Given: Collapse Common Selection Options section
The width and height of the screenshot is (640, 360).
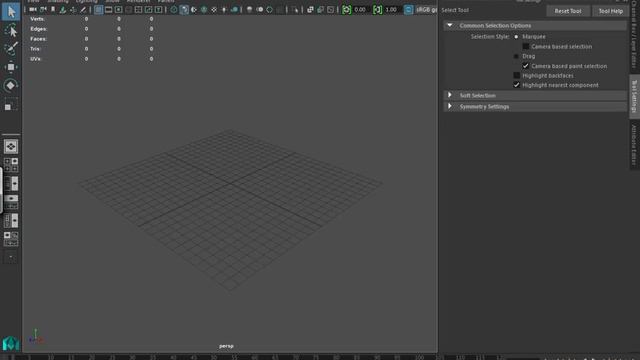Looking at the screenshot, I should 450,25.
